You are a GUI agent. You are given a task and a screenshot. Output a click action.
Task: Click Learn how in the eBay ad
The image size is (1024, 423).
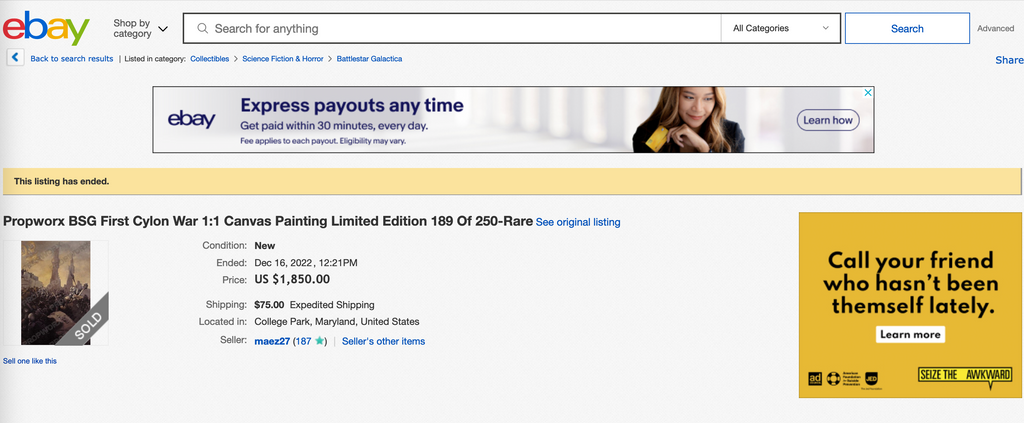[x=828, y=120]
